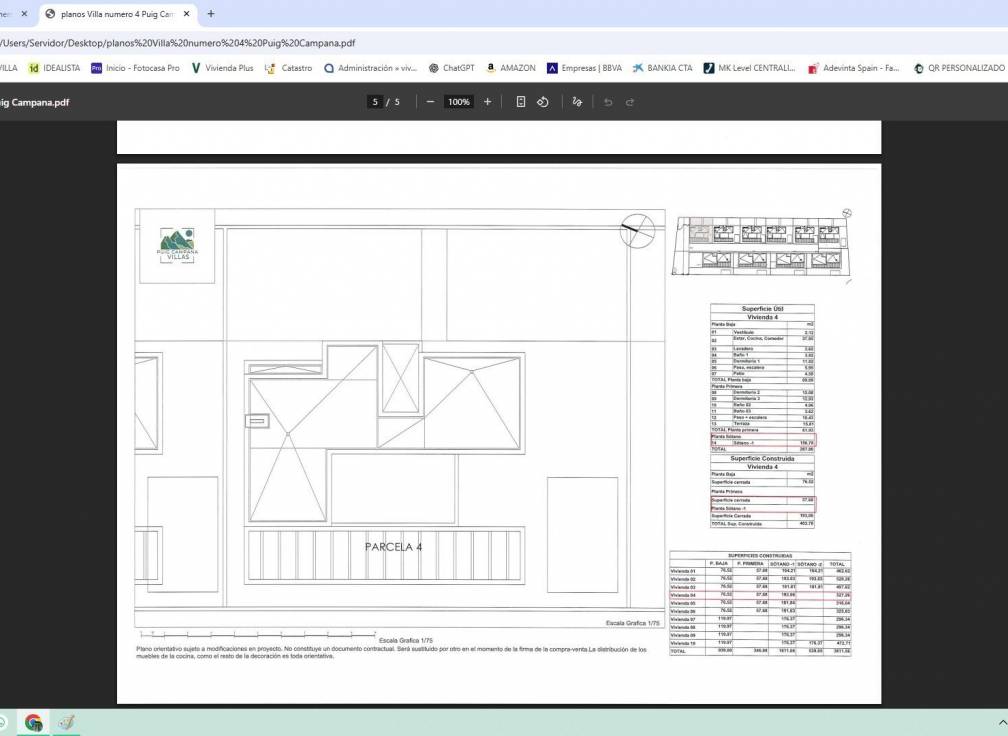Open the ChatGPT bookmark
This screenshot has width=1008, height=736.
point(452,68)
